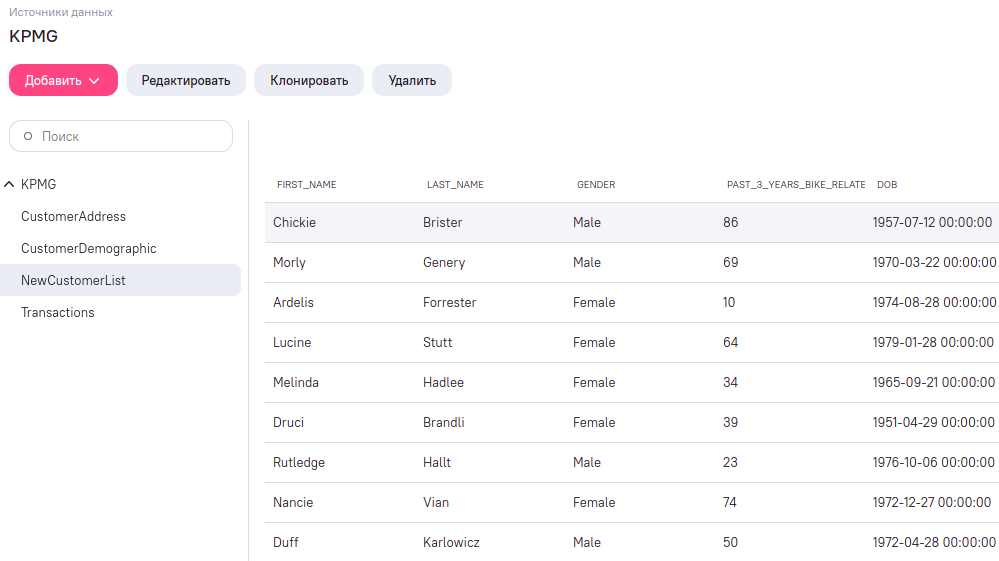Click the Источники данных breadcrumb
Image resolution: width=999 pixels, height=561 pixels.
[x=61, y=12]
